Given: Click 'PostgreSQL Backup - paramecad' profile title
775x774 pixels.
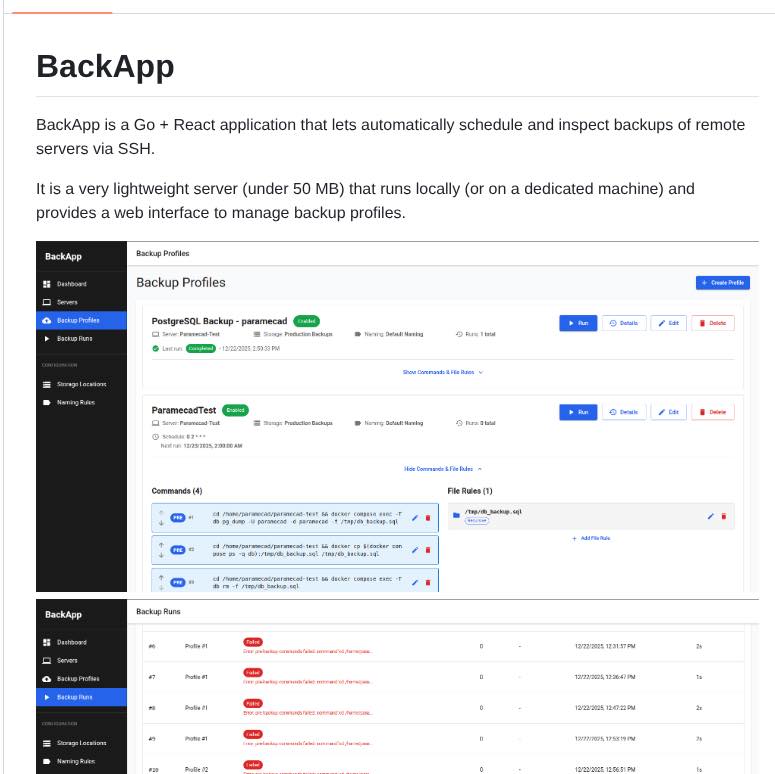Looking at the screenshot, I should point(219,321).
